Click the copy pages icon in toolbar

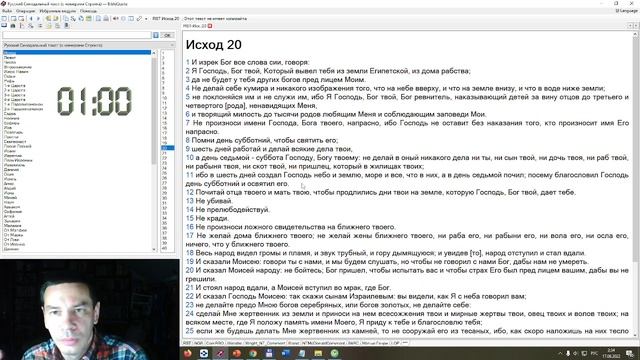click(66, 19)
